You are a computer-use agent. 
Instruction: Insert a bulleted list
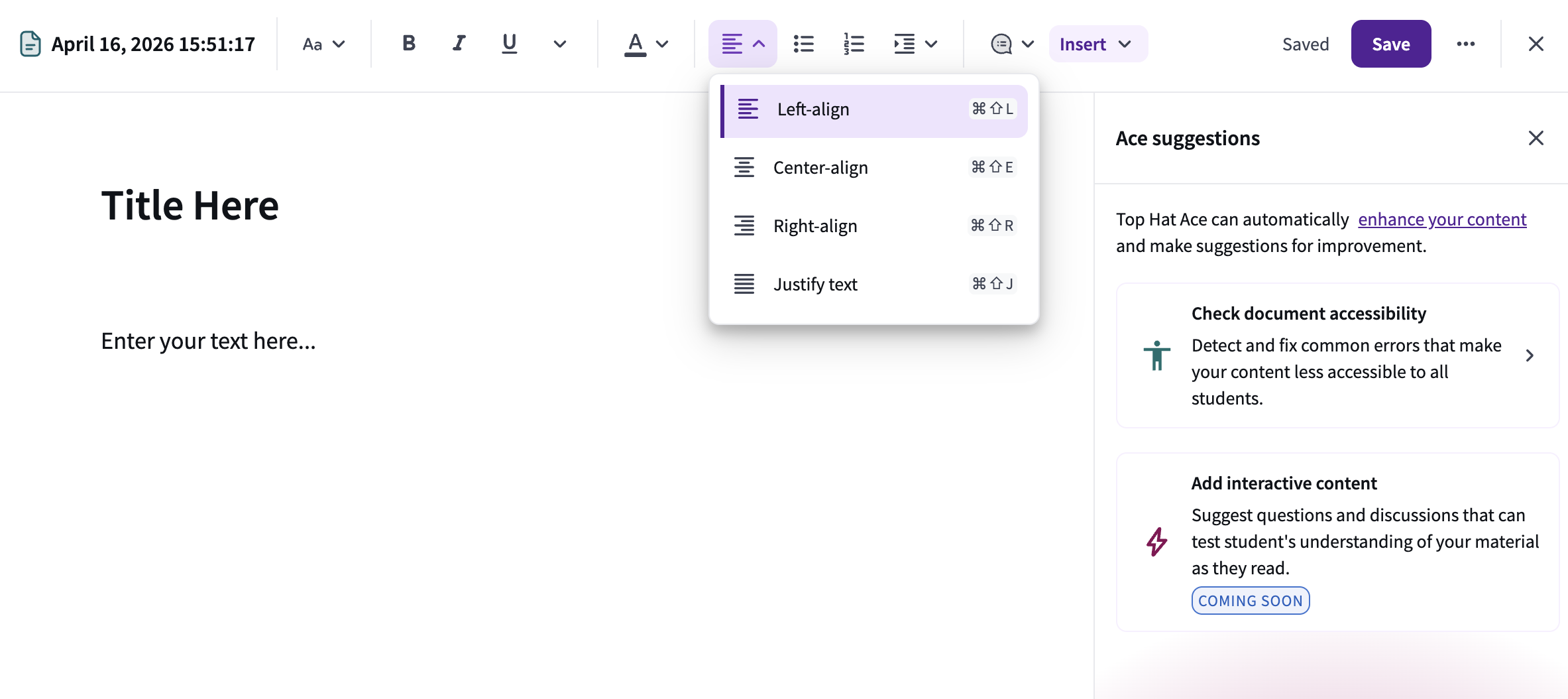[x=804, y=44]
